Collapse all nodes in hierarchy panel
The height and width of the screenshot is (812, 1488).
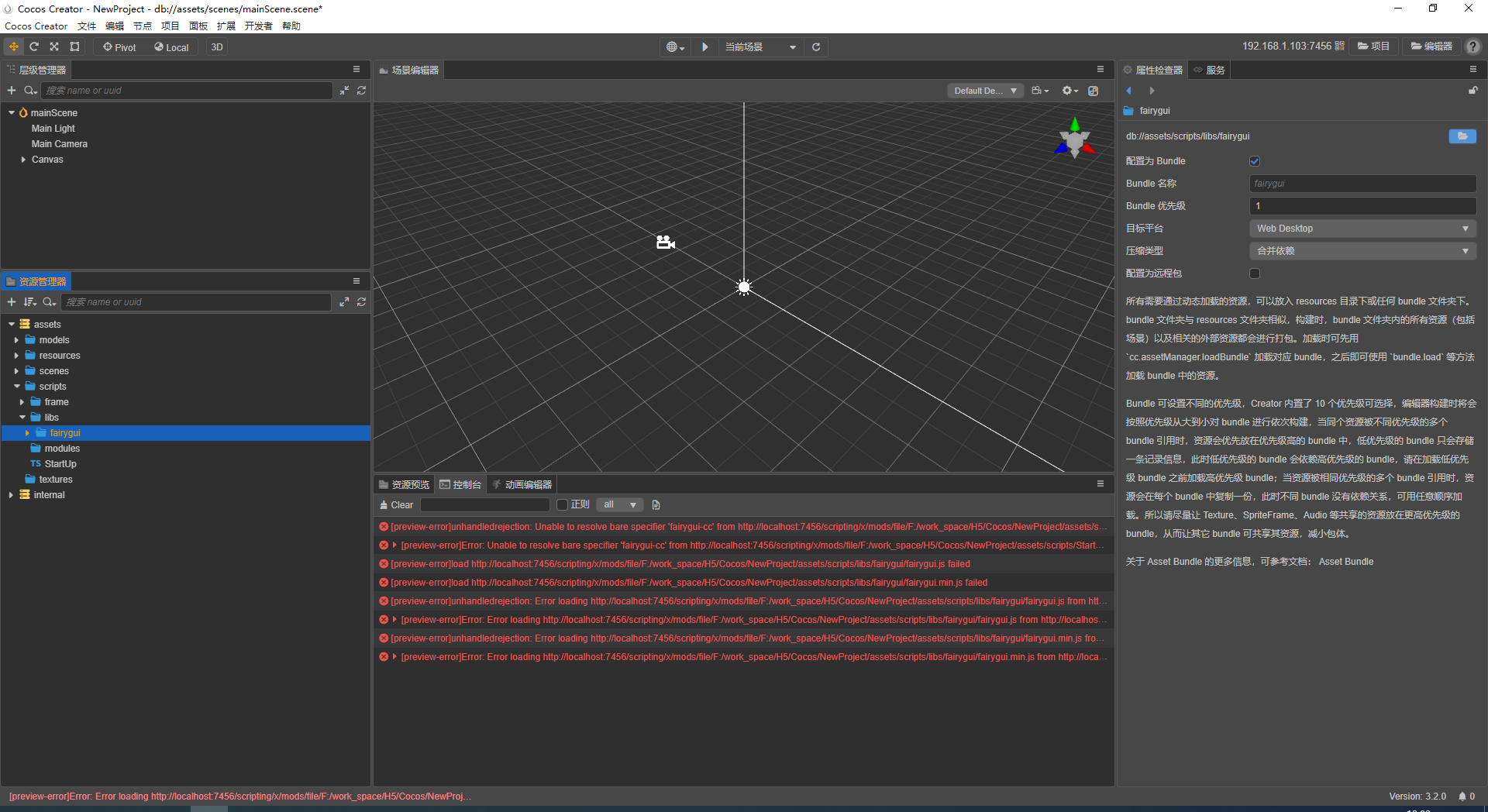tap(344, 91)
